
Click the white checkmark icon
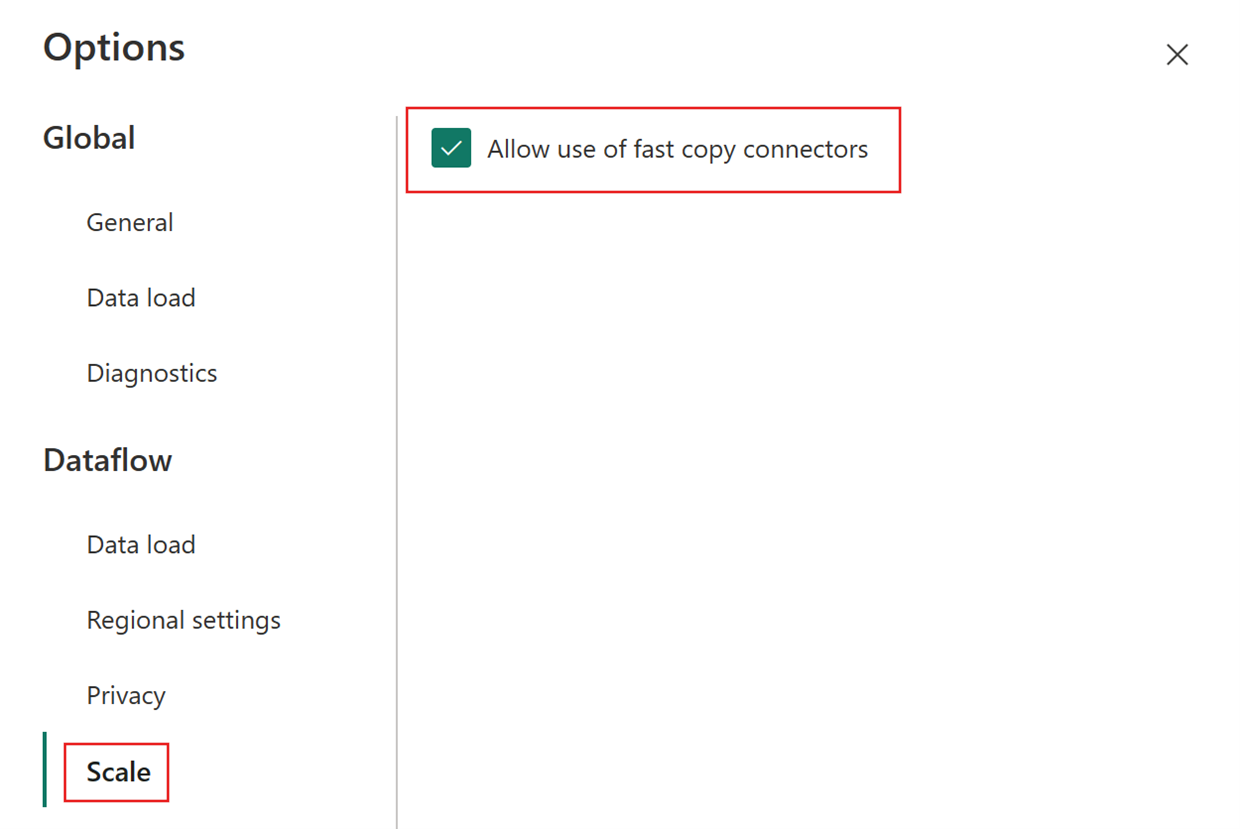(x=451, y=149)
